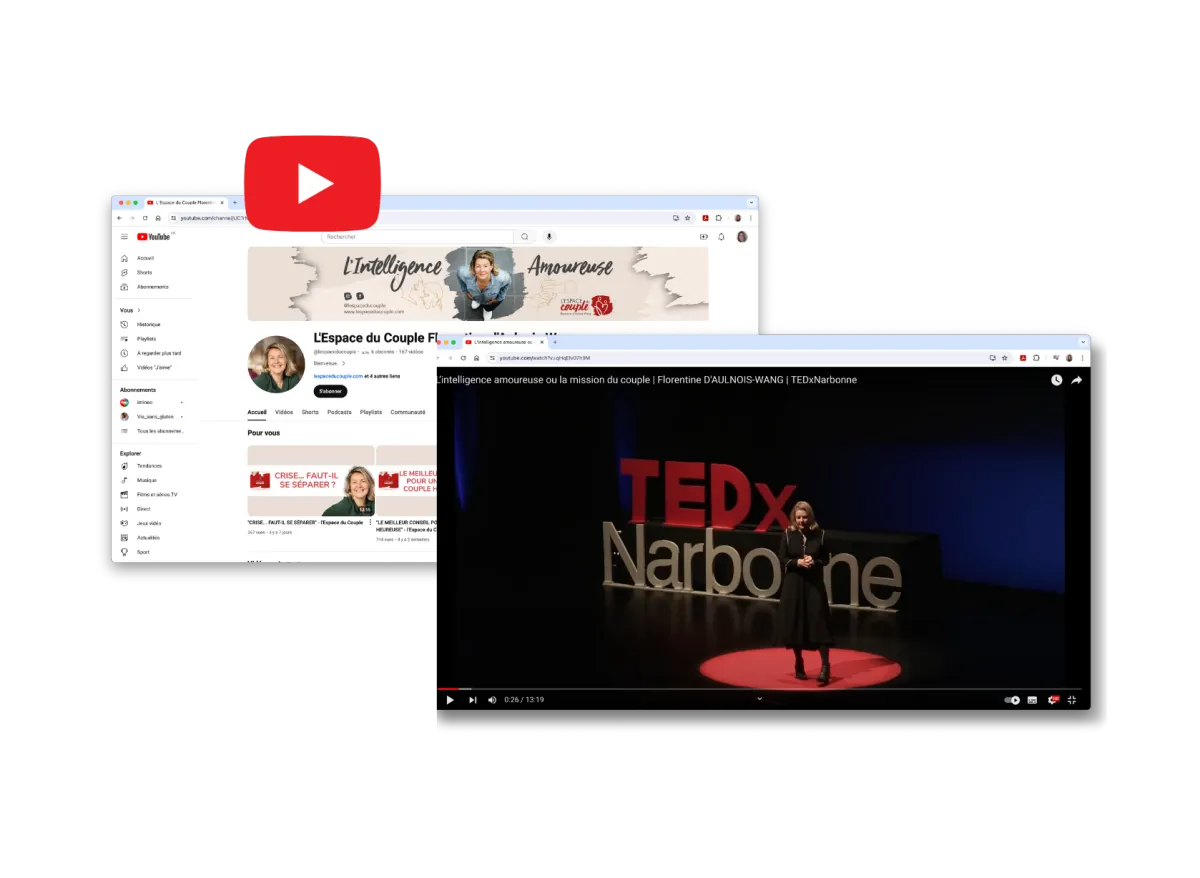Open Chrome menu in the channel window
This screenshot has height=878, width=1200.
(751, 218)
